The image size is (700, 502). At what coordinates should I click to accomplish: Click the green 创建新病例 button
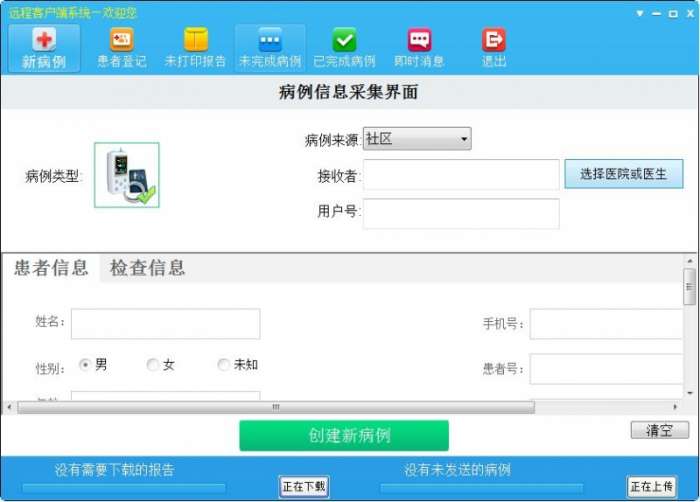(344, 435)
